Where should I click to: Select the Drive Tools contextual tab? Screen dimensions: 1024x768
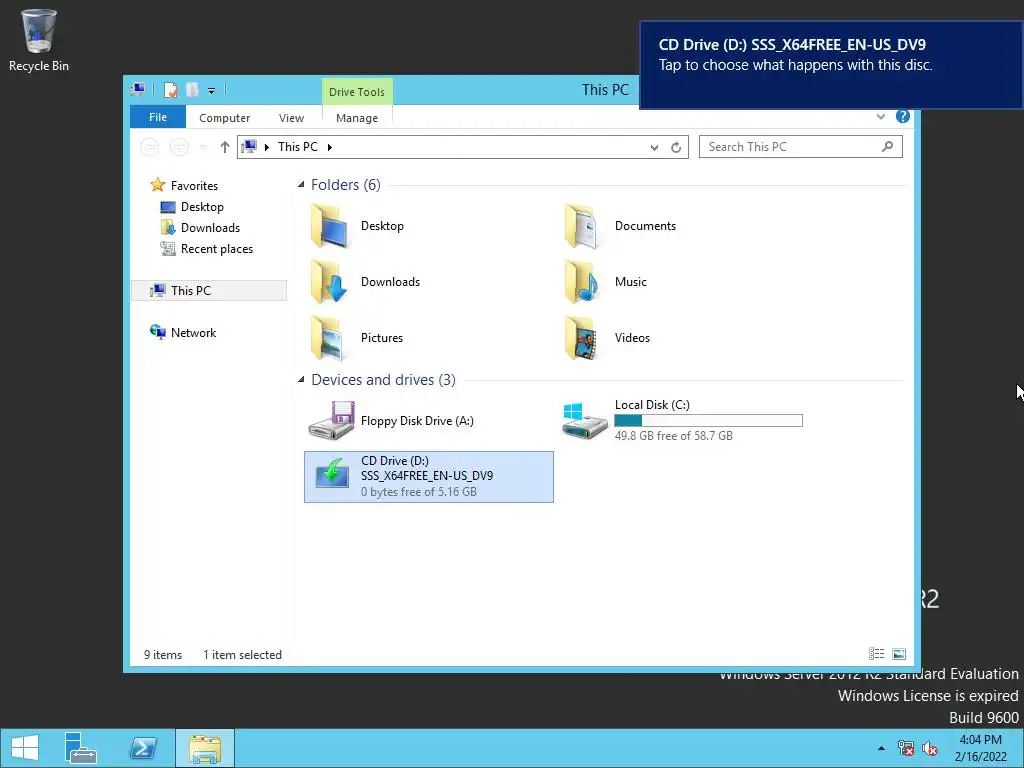[x=357, y=92]
